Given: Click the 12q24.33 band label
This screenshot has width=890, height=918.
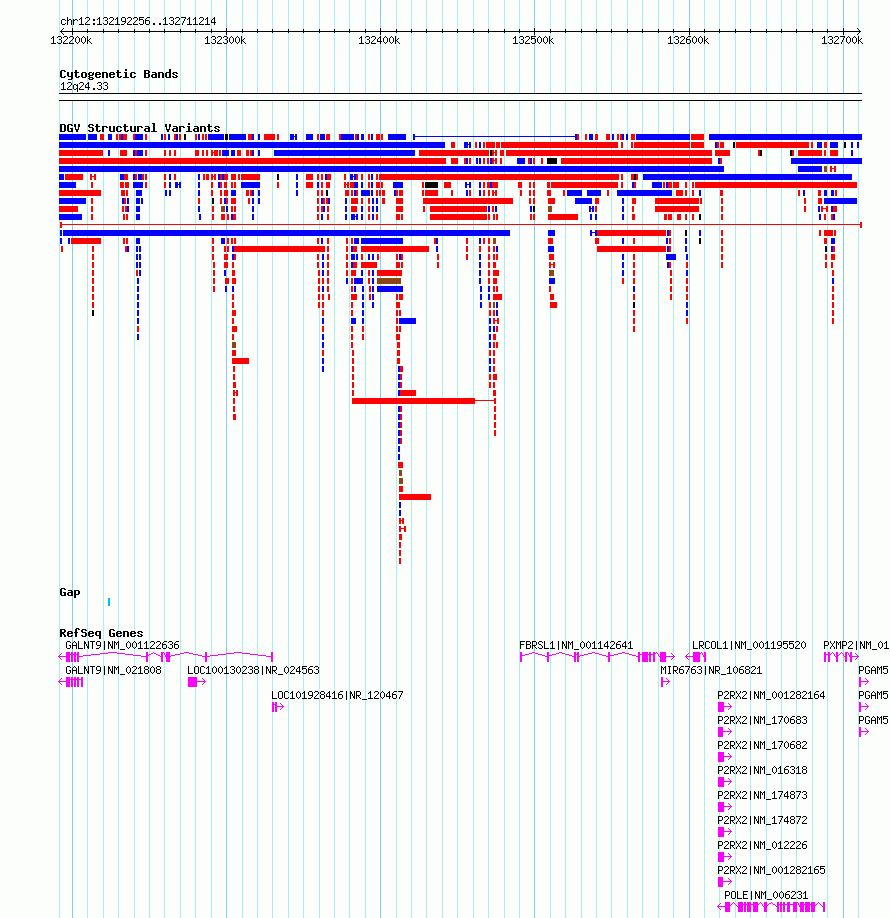Looking at the screenshot, I should [84, 86].
